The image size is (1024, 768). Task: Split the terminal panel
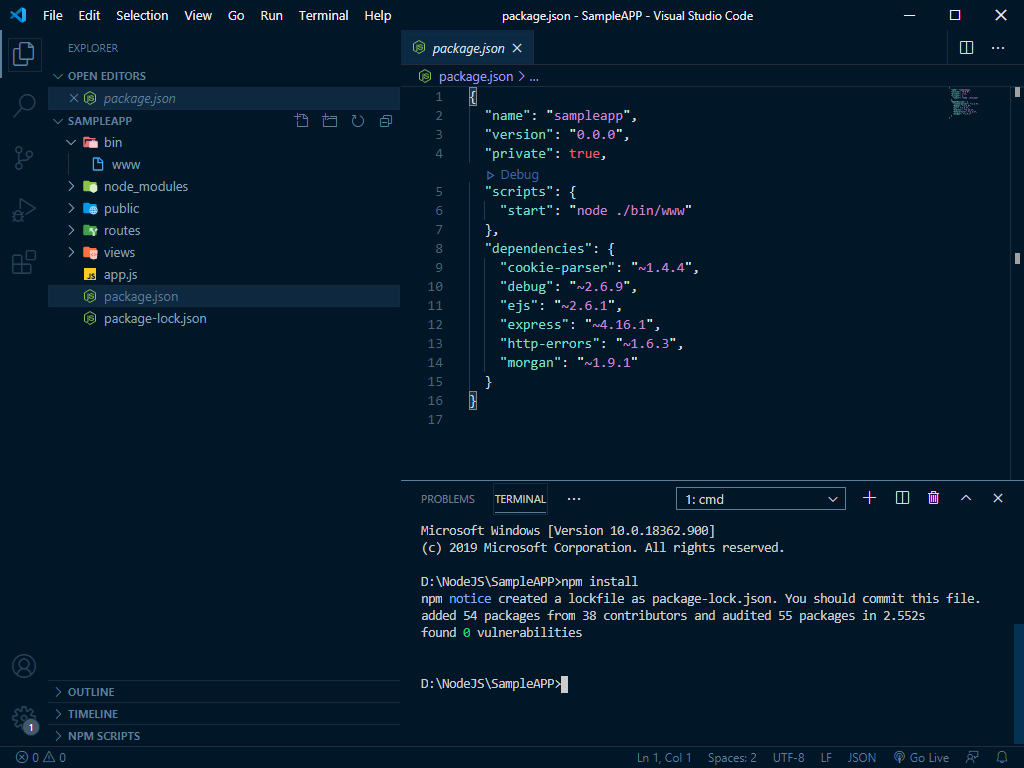point(902,498)
